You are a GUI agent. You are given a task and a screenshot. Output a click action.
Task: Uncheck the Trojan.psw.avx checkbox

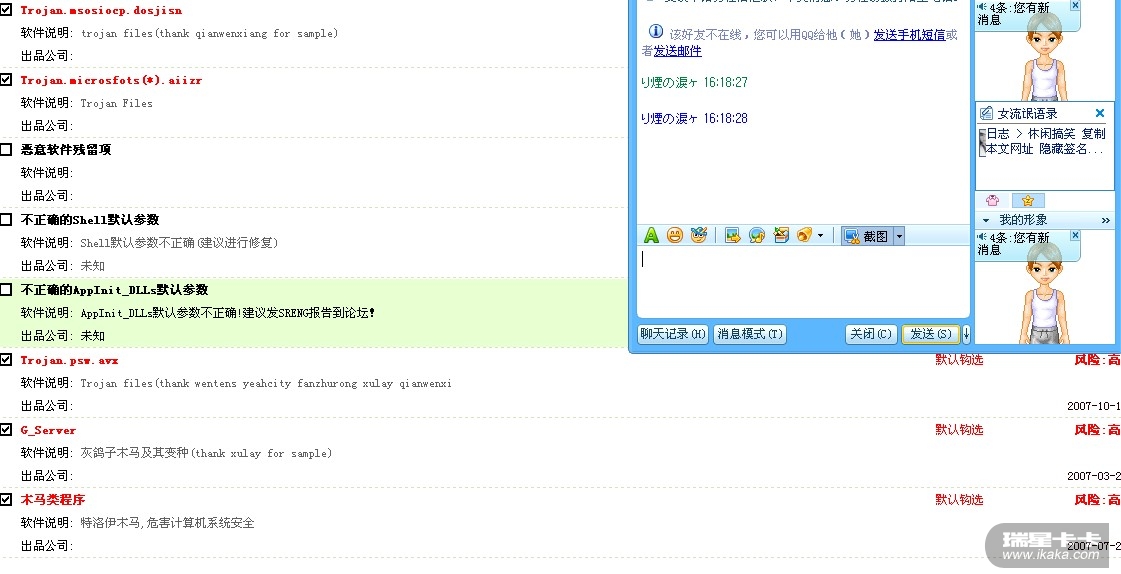tap(6, 360)
